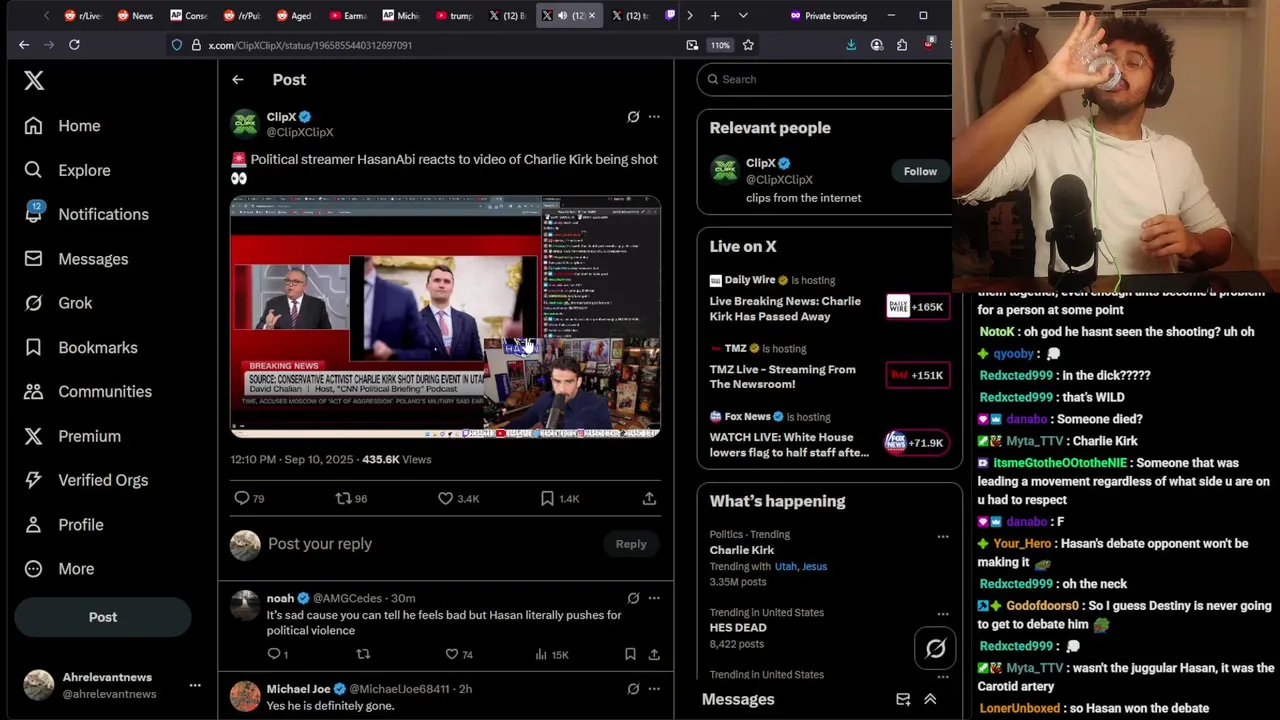
Task: Open Daily Wire live broadcast
Action: tap(828, 298)
